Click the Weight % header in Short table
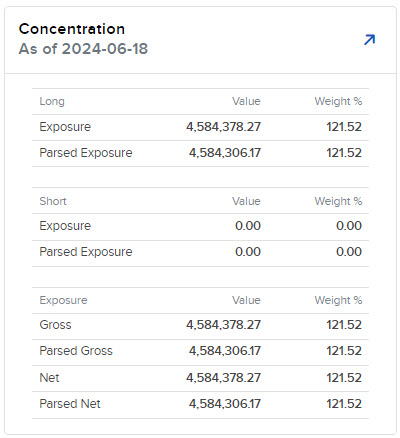The width and height of the screenshot is (400, 438). click(338, 201)
